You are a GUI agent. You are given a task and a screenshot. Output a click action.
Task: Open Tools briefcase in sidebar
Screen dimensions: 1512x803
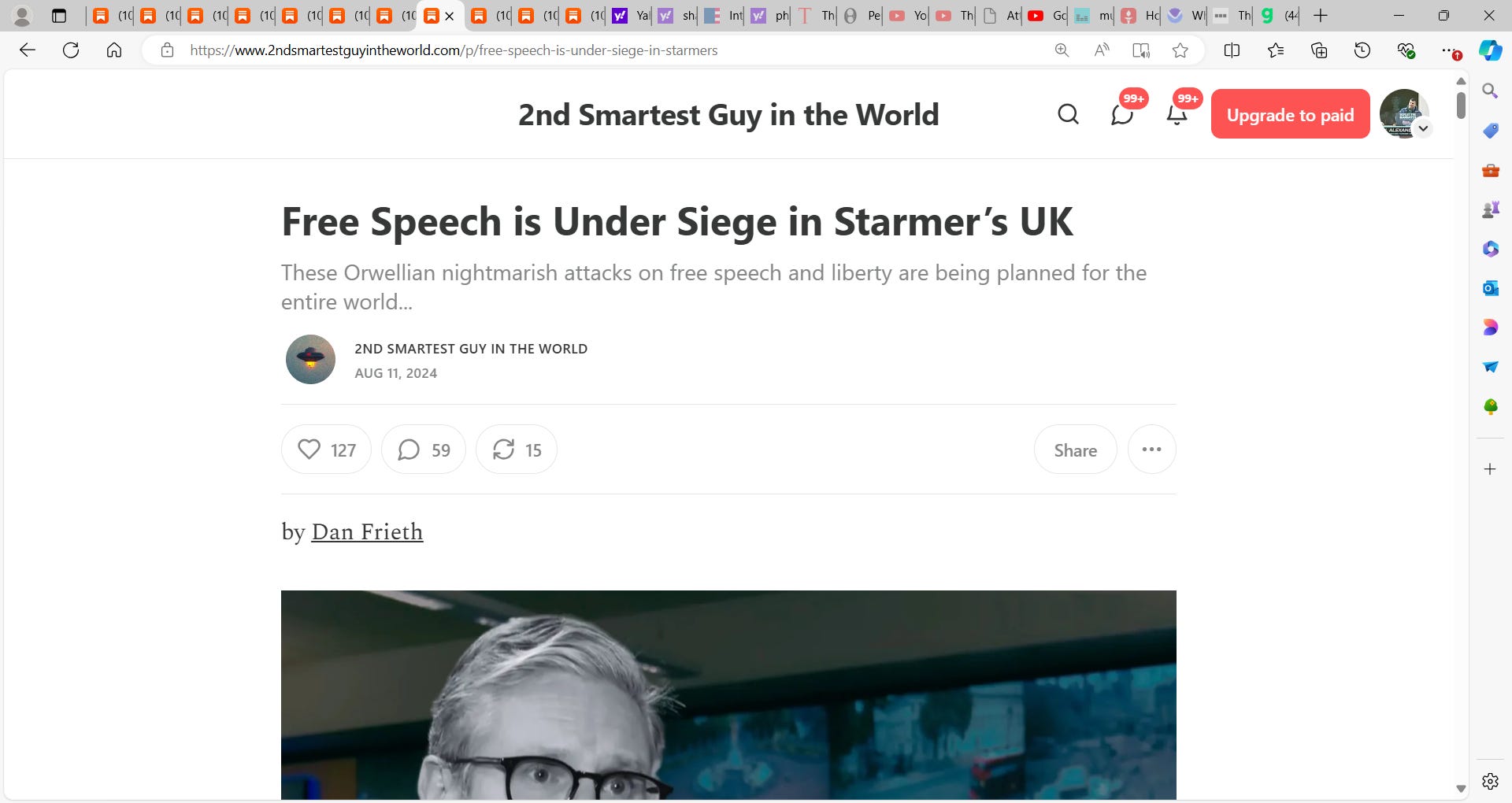1490,170
